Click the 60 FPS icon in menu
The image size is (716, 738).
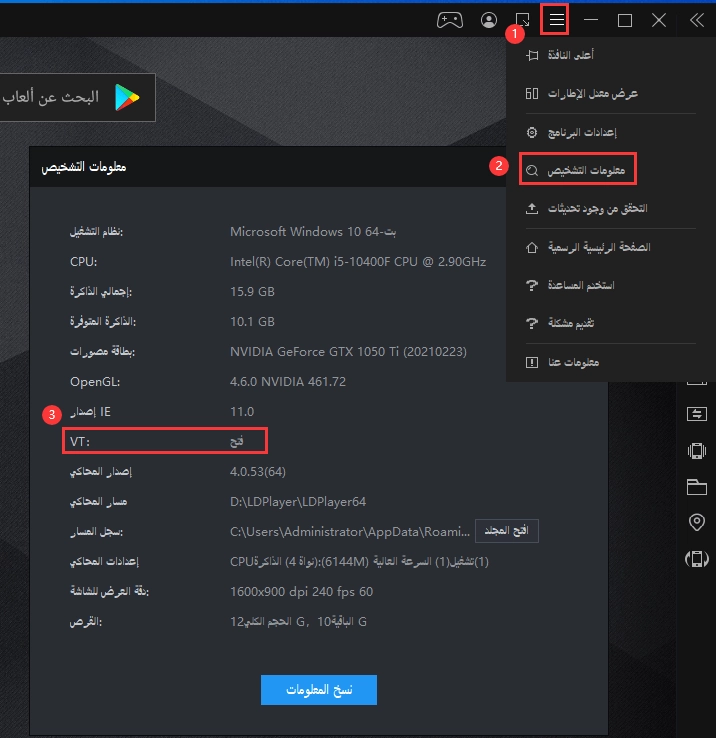click(532, 93)
